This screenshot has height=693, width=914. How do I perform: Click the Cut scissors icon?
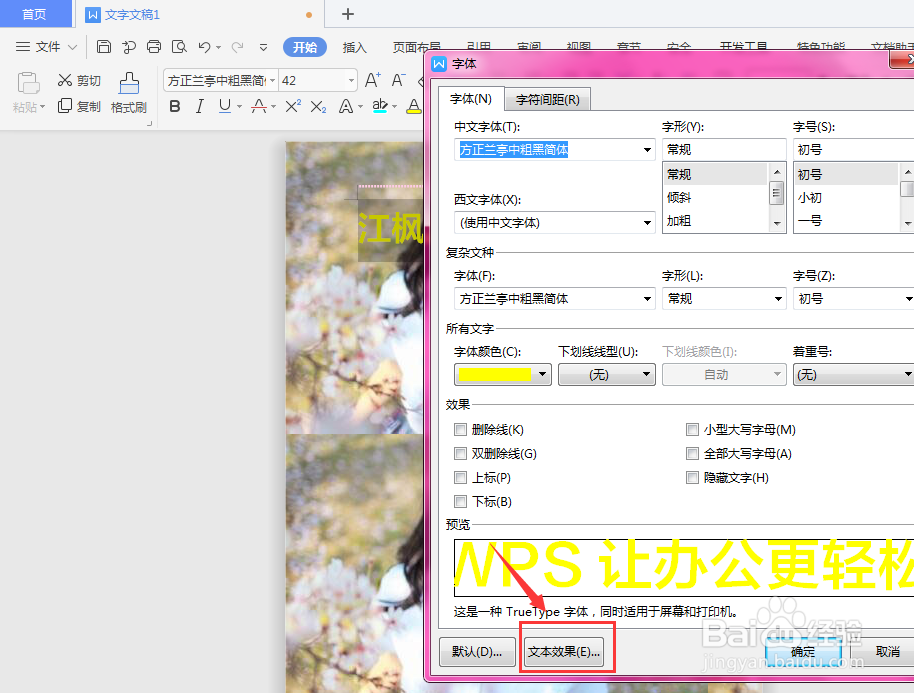point(65,80)
